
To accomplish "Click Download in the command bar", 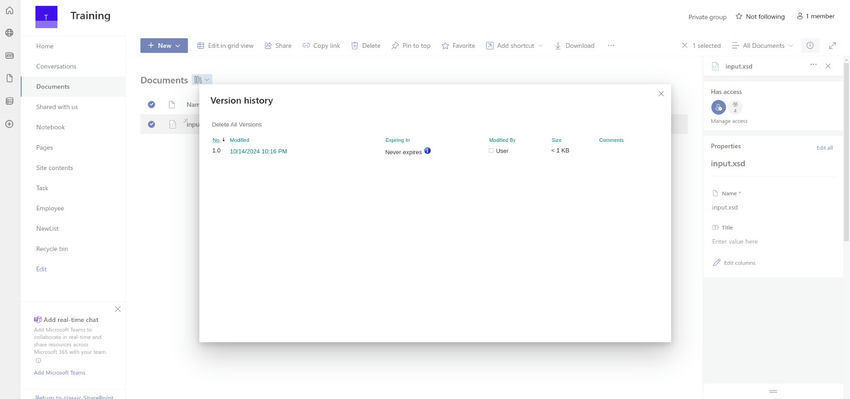I will (574, 46).
